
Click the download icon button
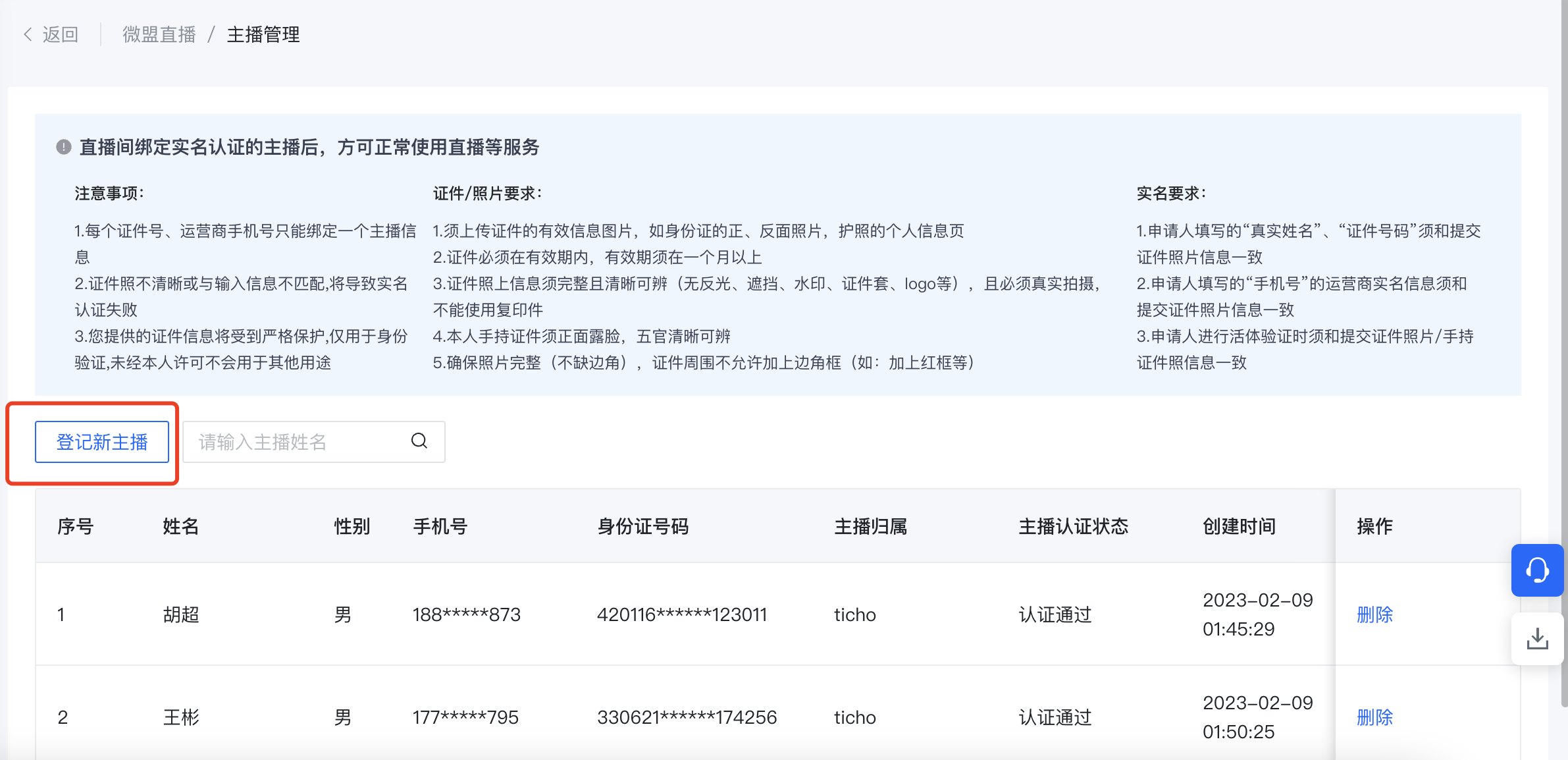1537,638
